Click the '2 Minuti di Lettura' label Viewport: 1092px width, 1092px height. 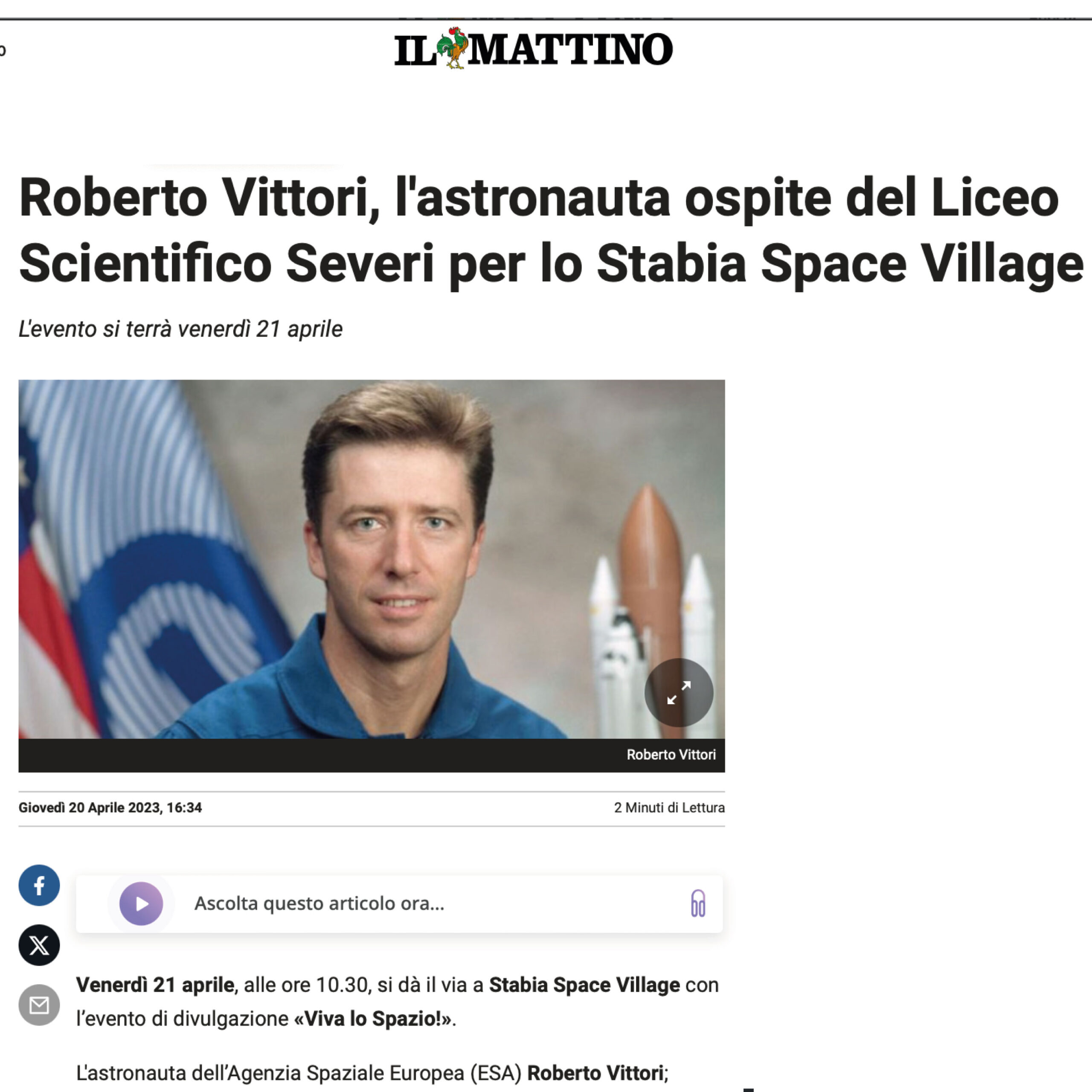pyautogui.click(x=669, y=807)
